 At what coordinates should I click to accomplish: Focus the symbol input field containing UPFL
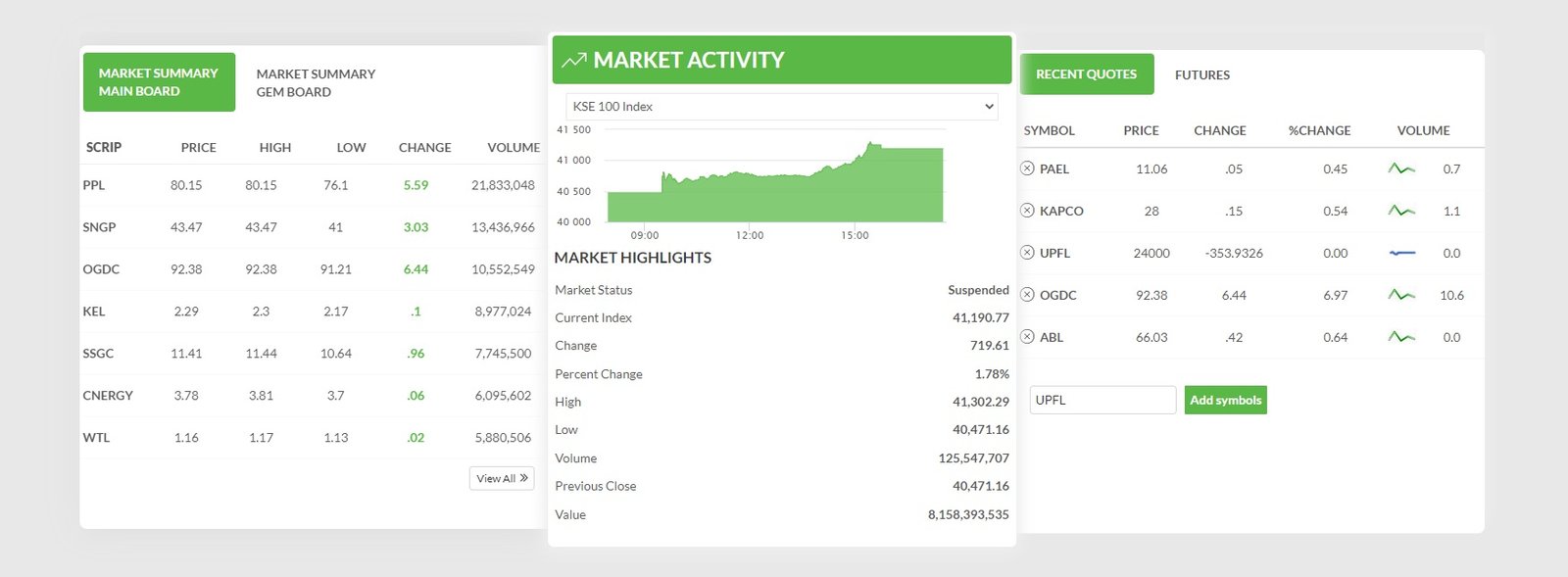(1102, 400)
